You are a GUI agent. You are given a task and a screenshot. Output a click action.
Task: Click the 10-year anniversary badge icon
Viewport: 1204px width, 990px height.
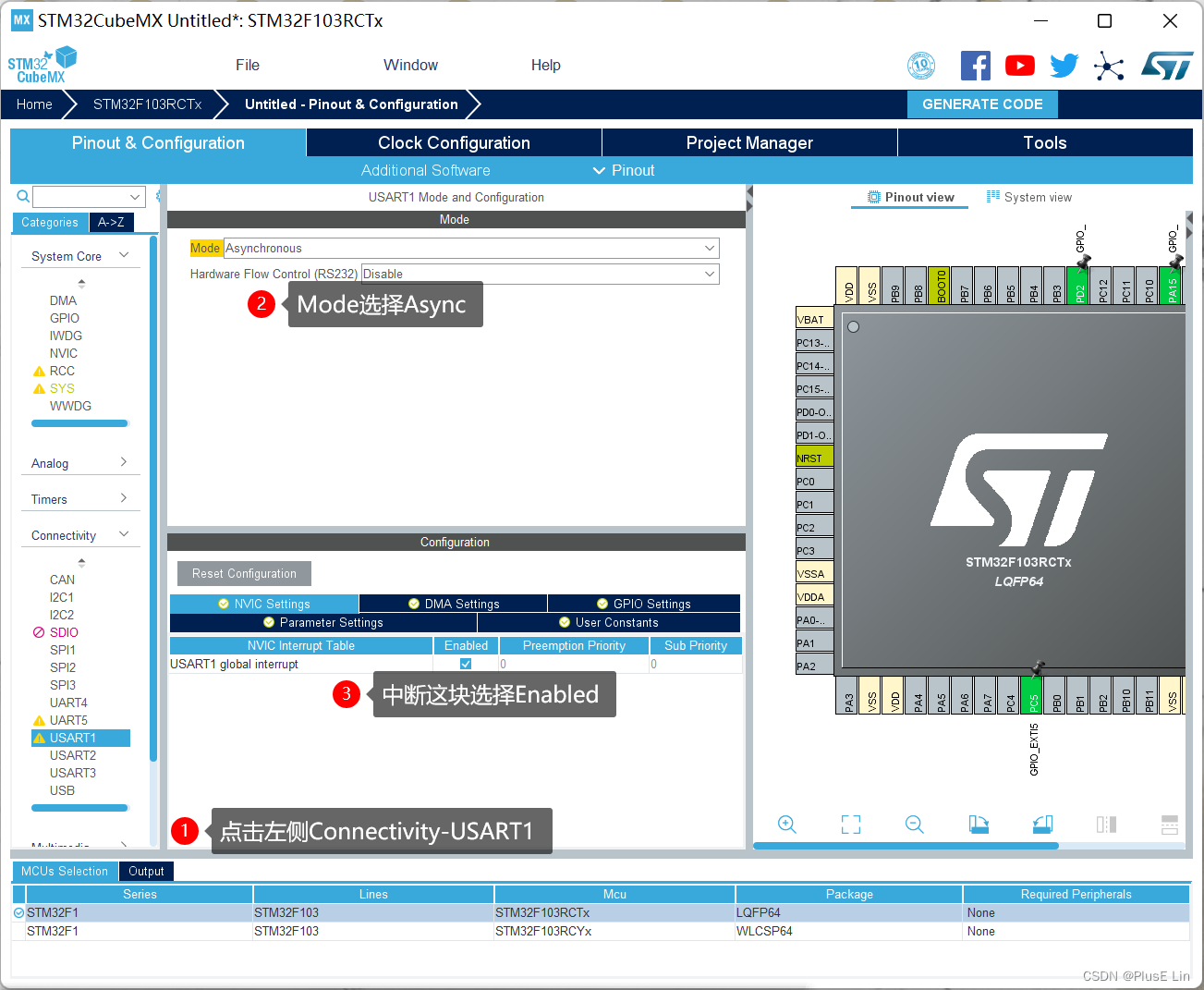[x=921, y=66]
